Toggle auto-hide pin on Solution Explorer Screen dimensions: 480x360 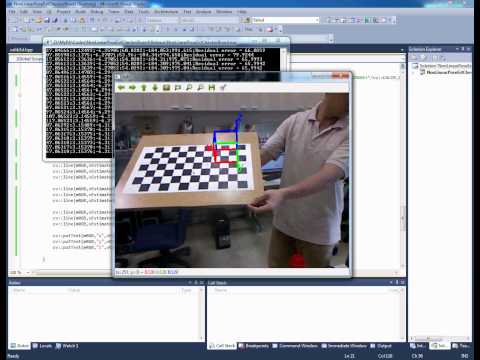[463, 49]
